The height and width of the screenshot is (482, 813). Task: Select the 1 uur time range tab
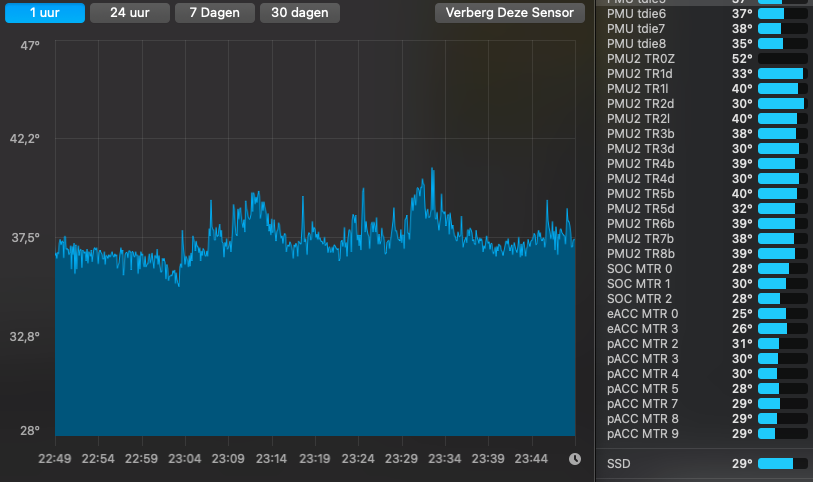tap(43, 13)
